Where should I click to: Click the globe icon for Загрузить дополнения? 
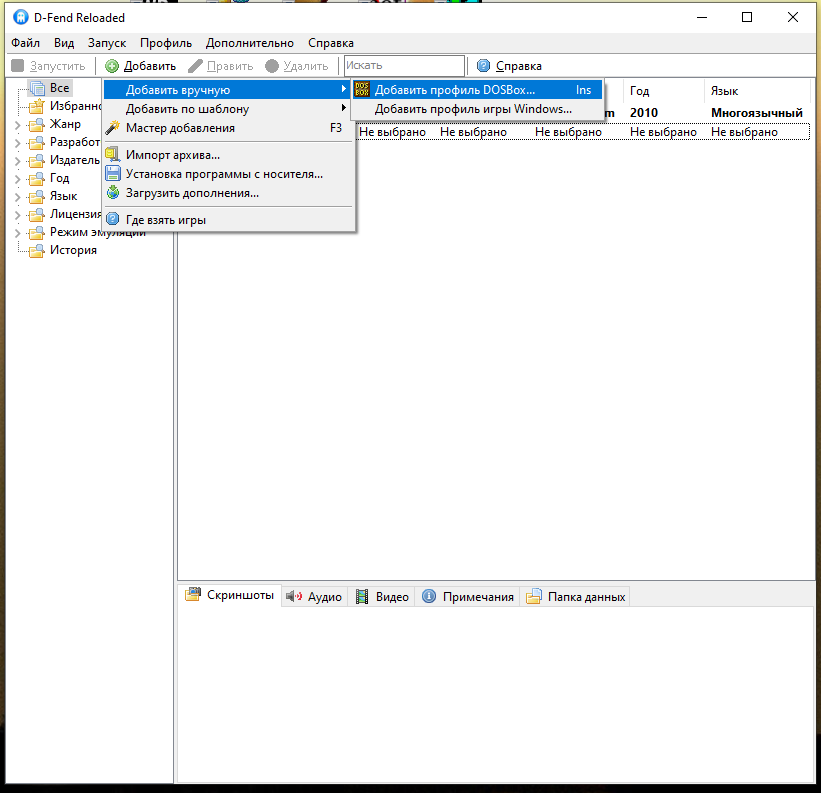(113, 193)
